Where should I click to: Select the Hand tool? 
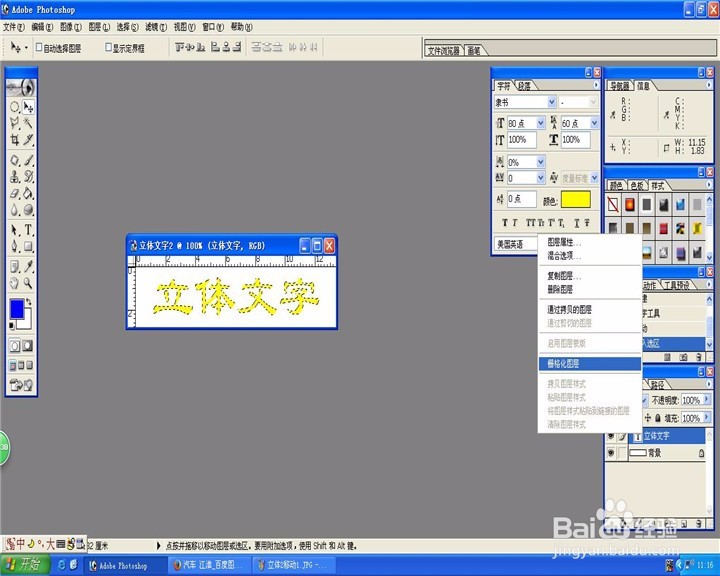(15, 283)
